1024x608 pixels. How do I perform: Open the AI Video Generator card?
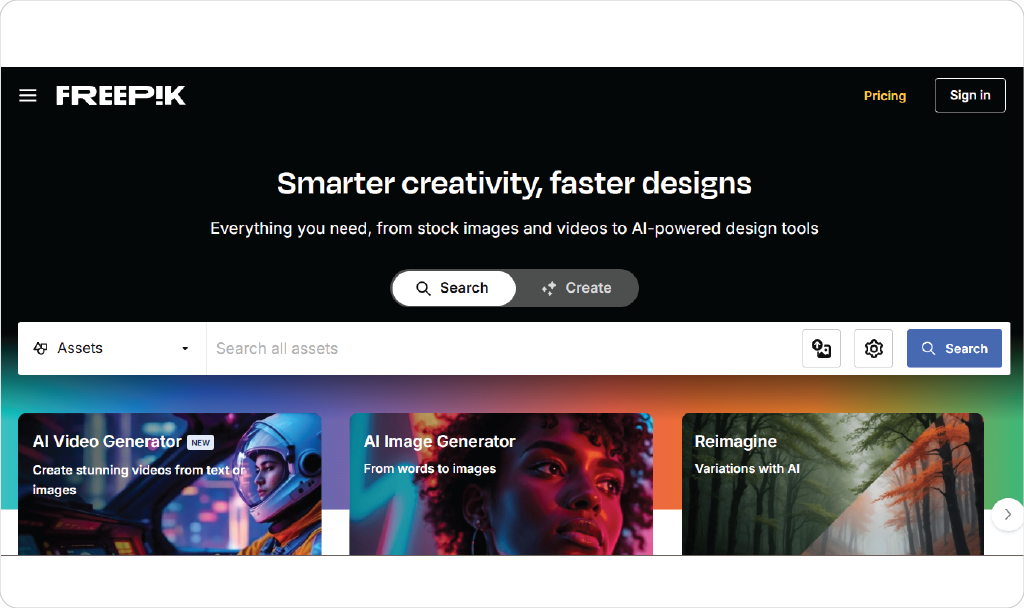[x=170, y=484]
